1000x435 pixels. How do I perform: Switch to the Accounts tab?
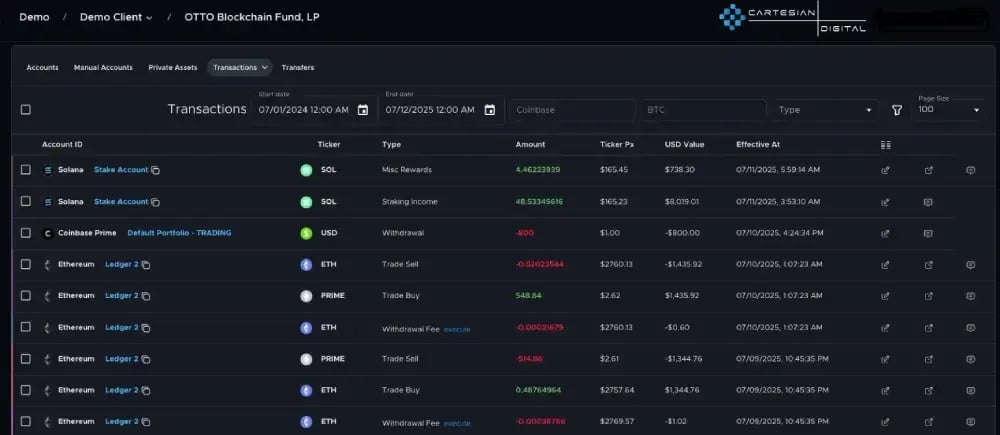42,68
